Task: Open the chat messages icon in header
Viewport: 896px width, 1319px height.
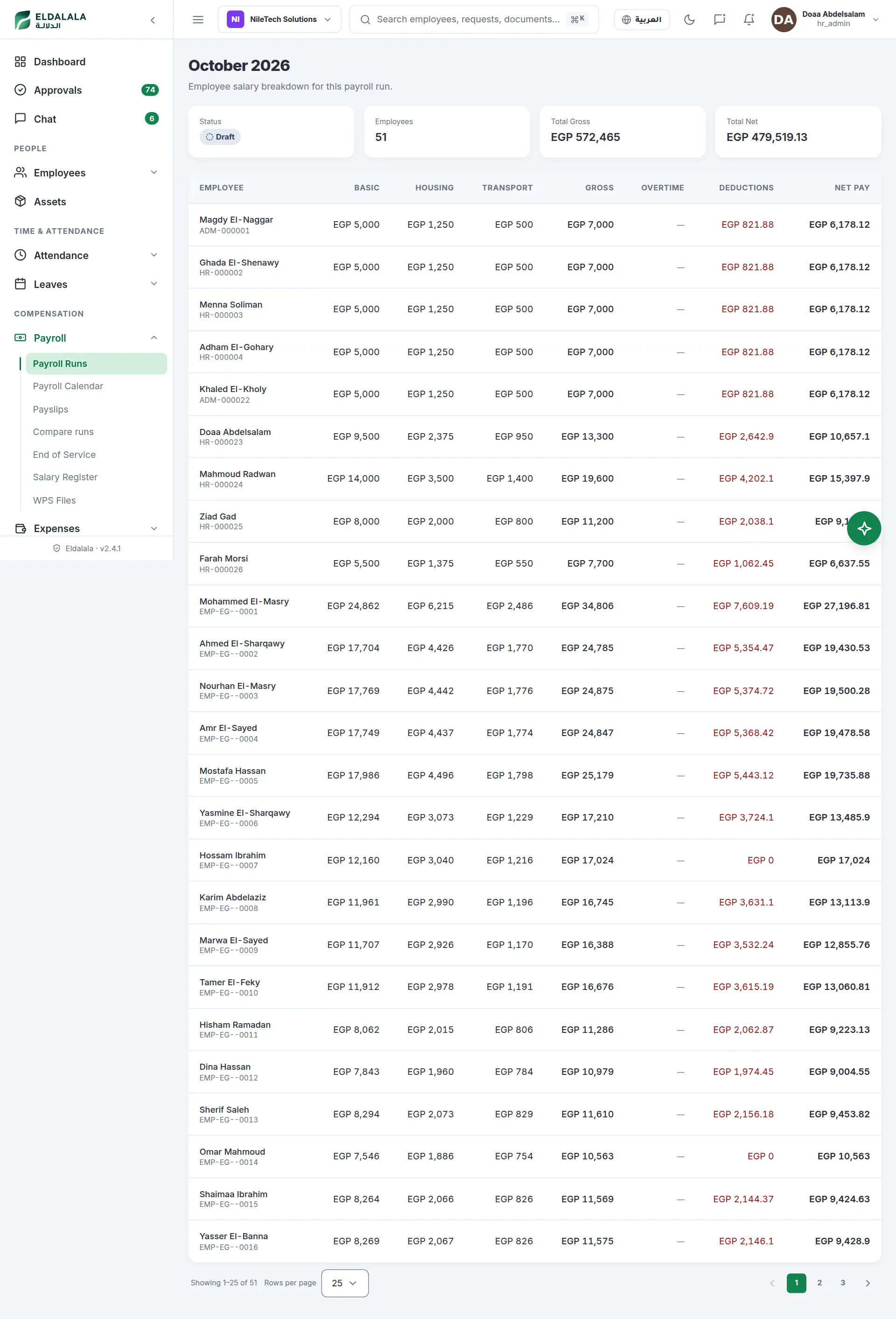Action: pyautogui.click(x=719, y=19)
